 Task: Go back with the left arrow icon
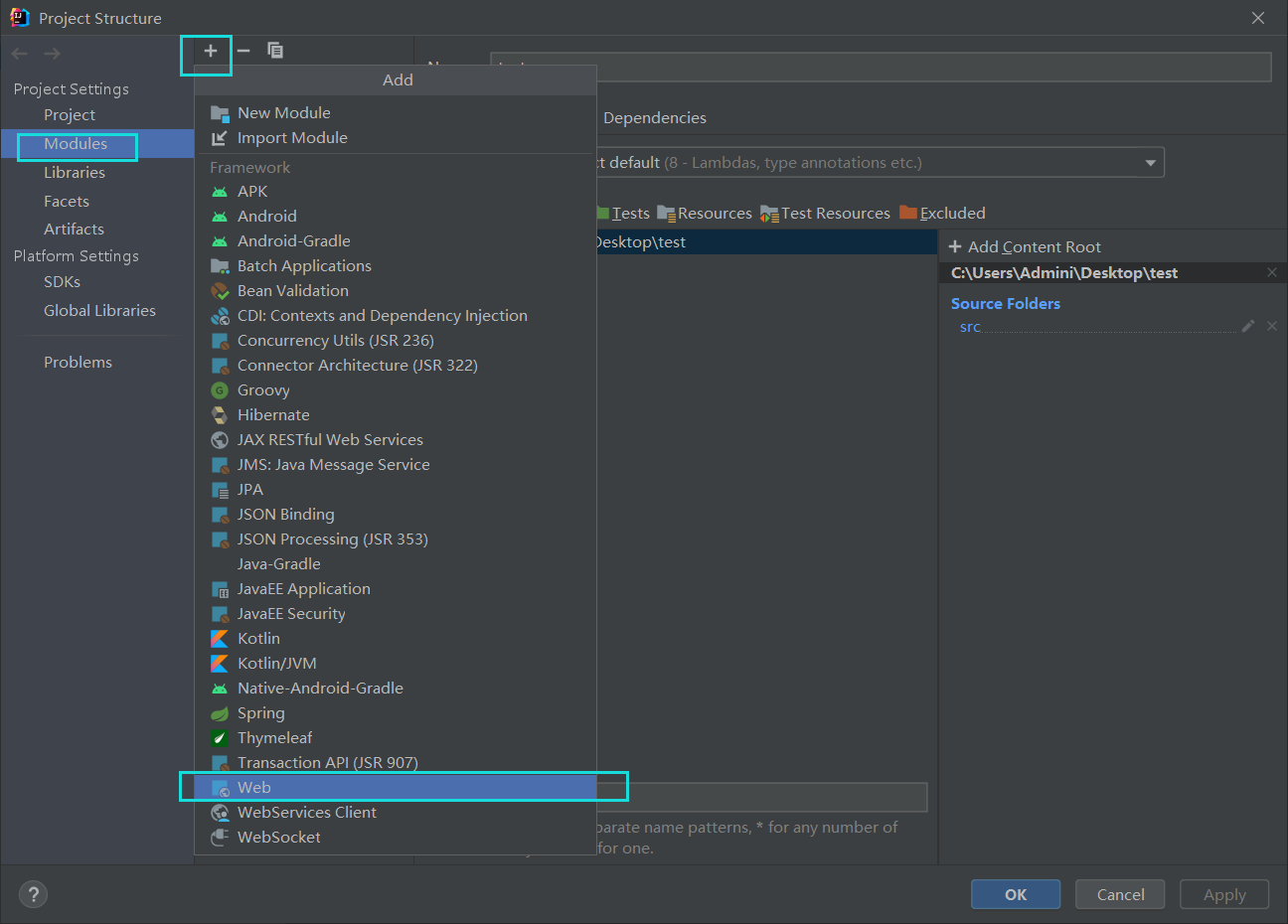20,54
